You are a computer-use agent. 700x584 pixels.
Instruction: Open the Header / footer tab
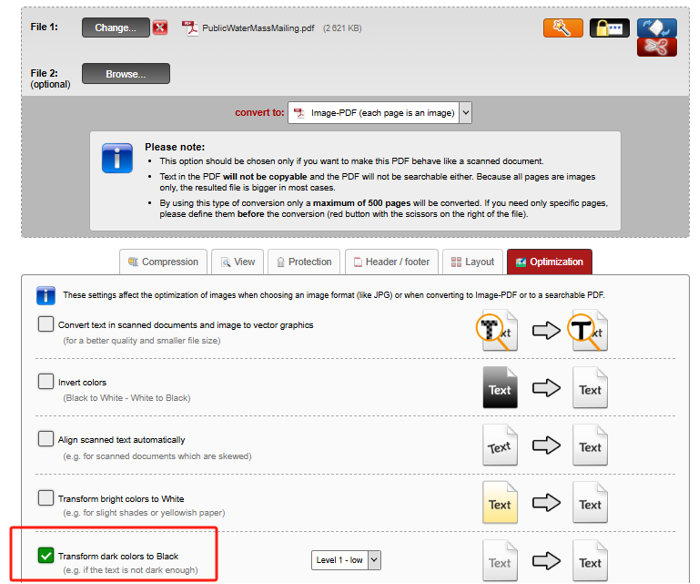392,262
